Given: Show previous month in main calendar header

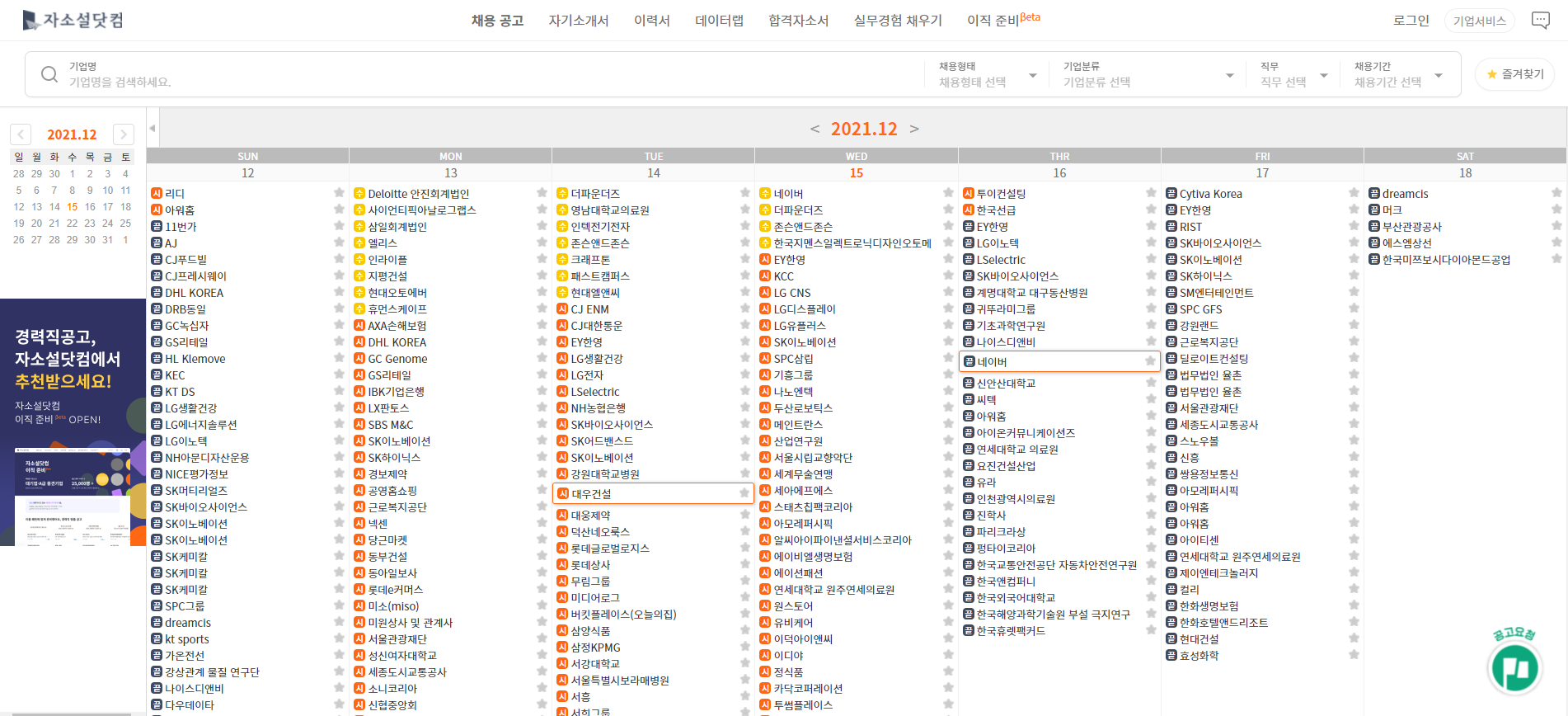Looking at the screenshot, I should click(815, 129).
